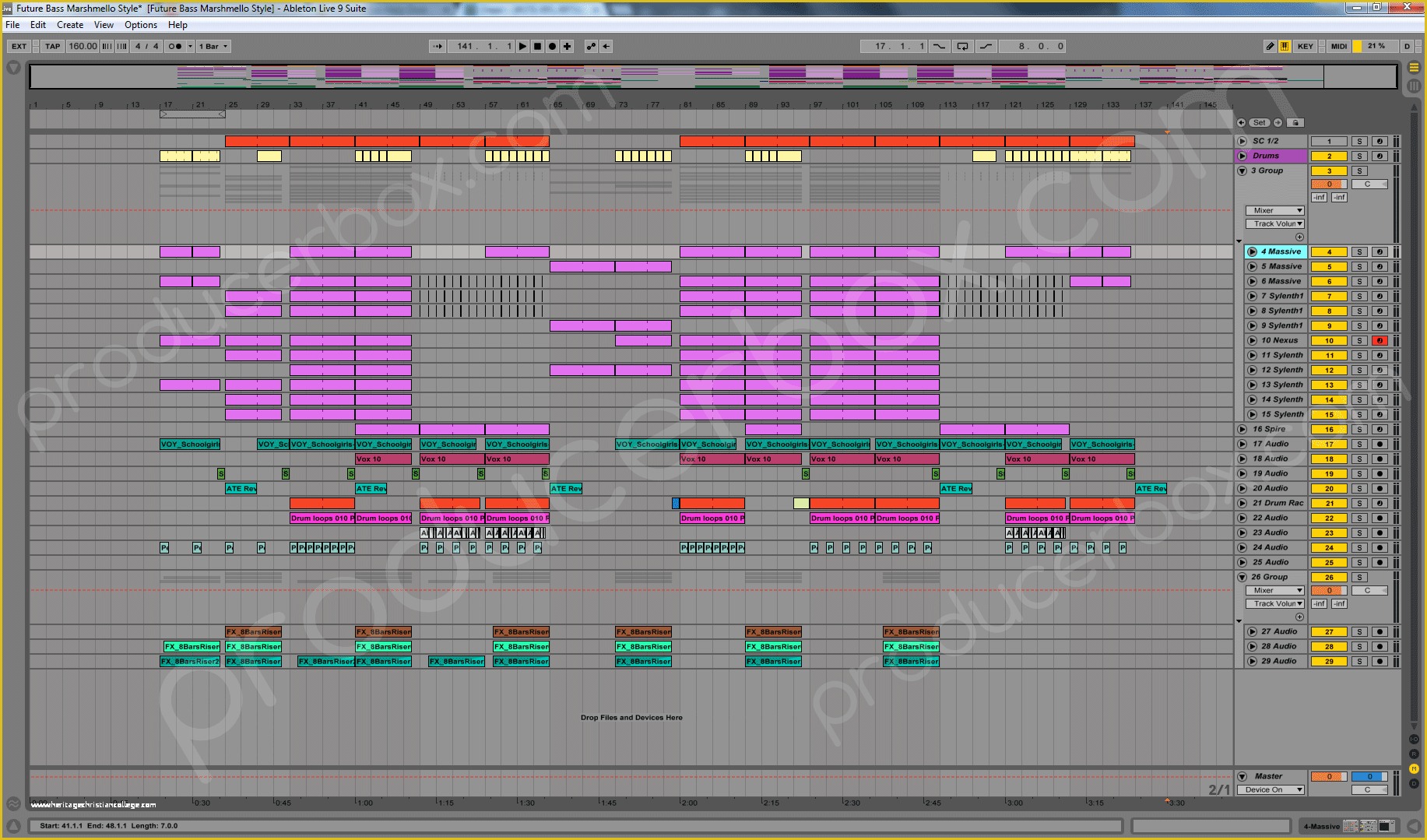Click the Re-enable Automation arrow button
1427x840 pixels.
coord(606,46)
